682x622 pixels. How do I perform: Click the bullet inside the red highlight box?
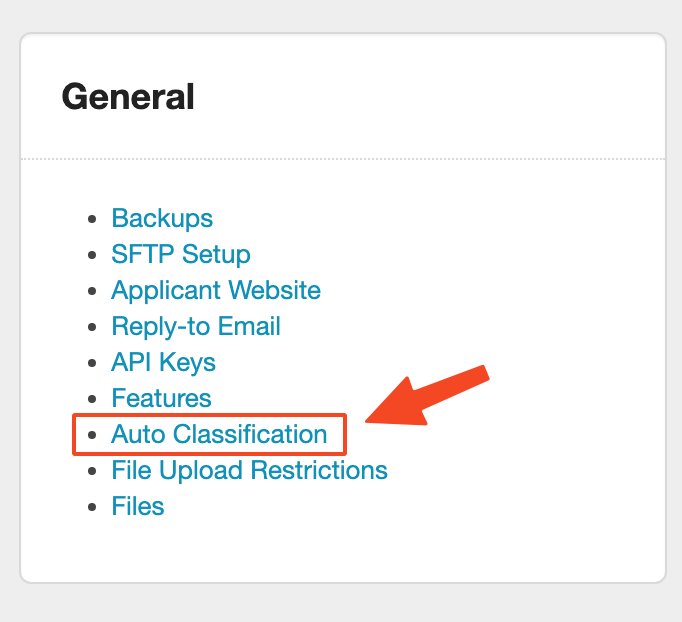tap(94, 435)
